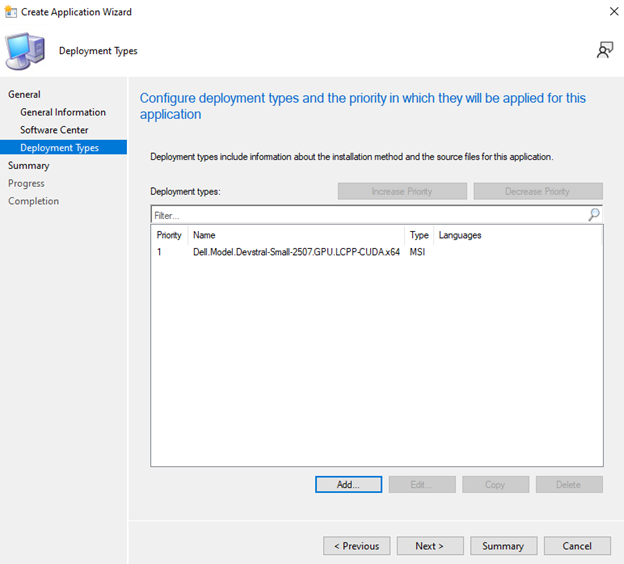624x564 pixels.
Task: Click the computer icon beside Deployment Types
Action: pyautogui.click(x=25, y=51)
